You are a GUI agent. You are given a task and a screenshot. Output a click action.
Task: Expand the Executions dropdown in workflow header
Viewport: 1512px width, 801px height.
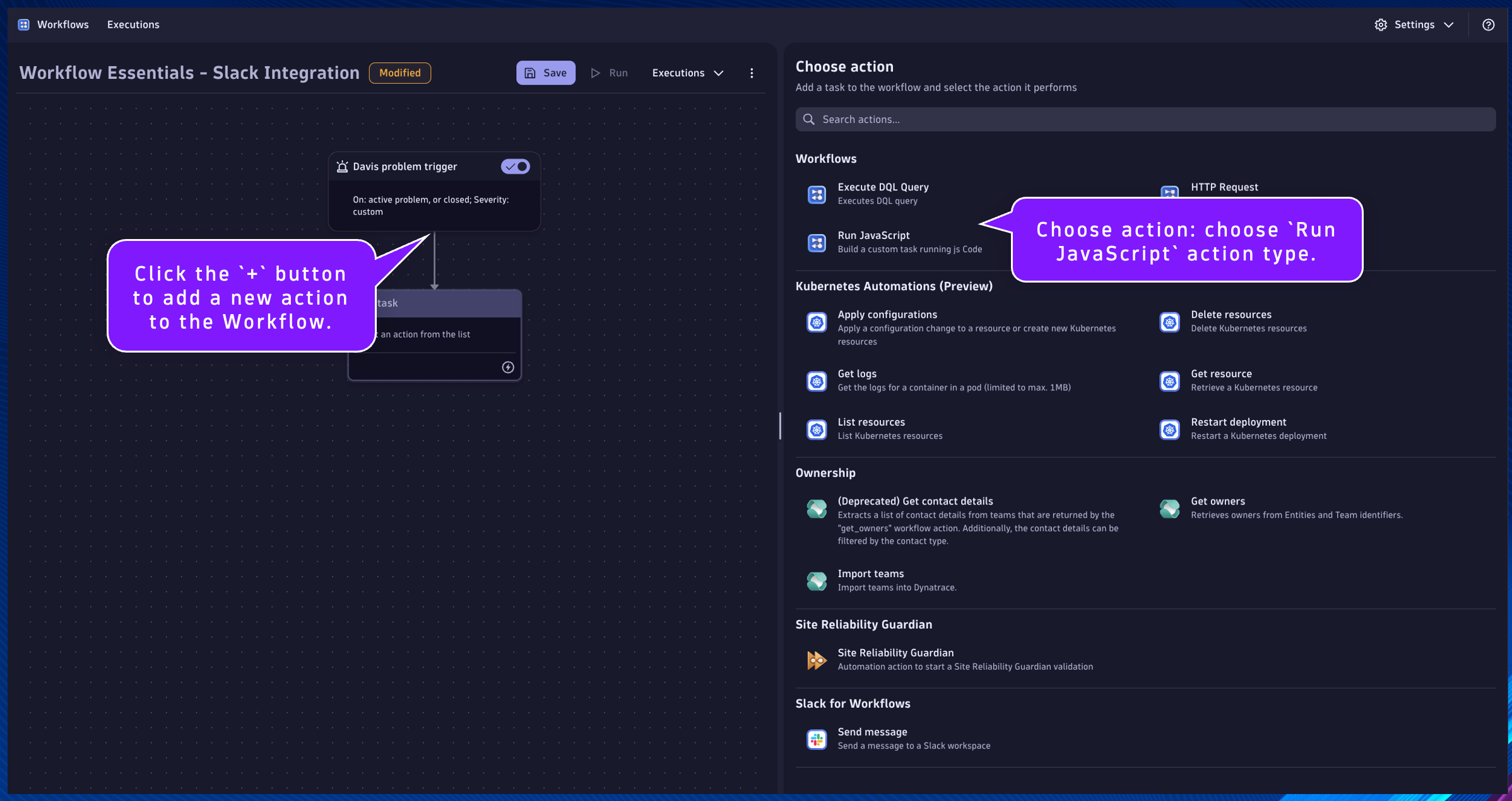[x=687, y=73]
